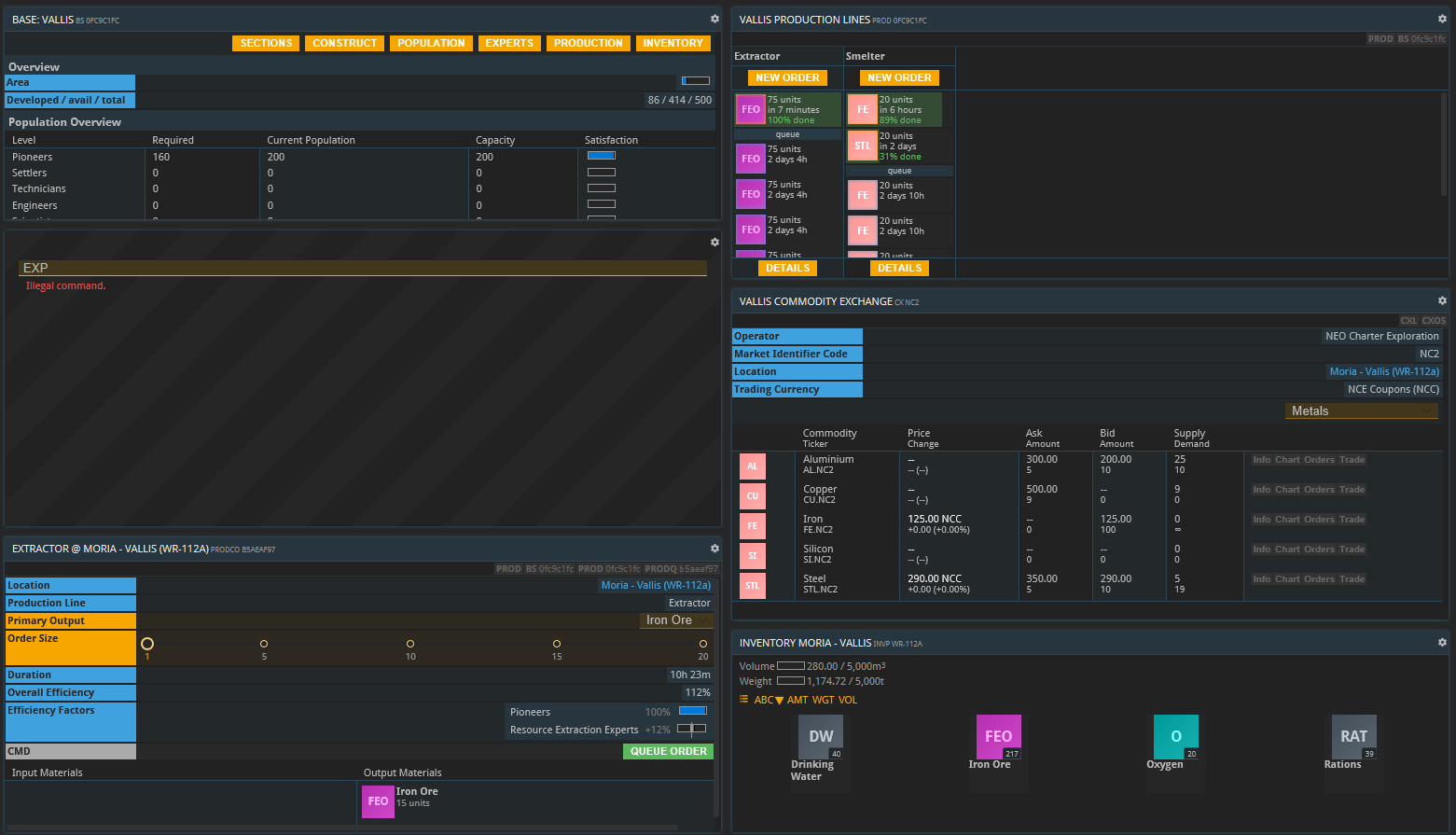
Task: Open the Iron Ore primary output dropdown
Action: 676,620
